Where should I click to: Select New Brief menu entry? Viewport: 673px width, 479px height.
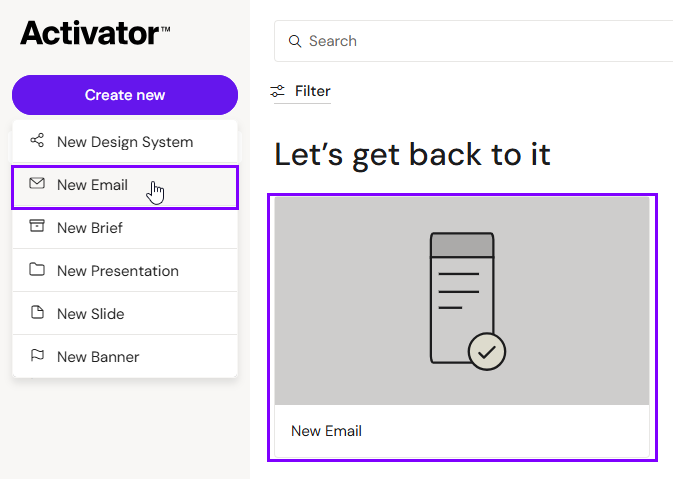pos(125,228)
